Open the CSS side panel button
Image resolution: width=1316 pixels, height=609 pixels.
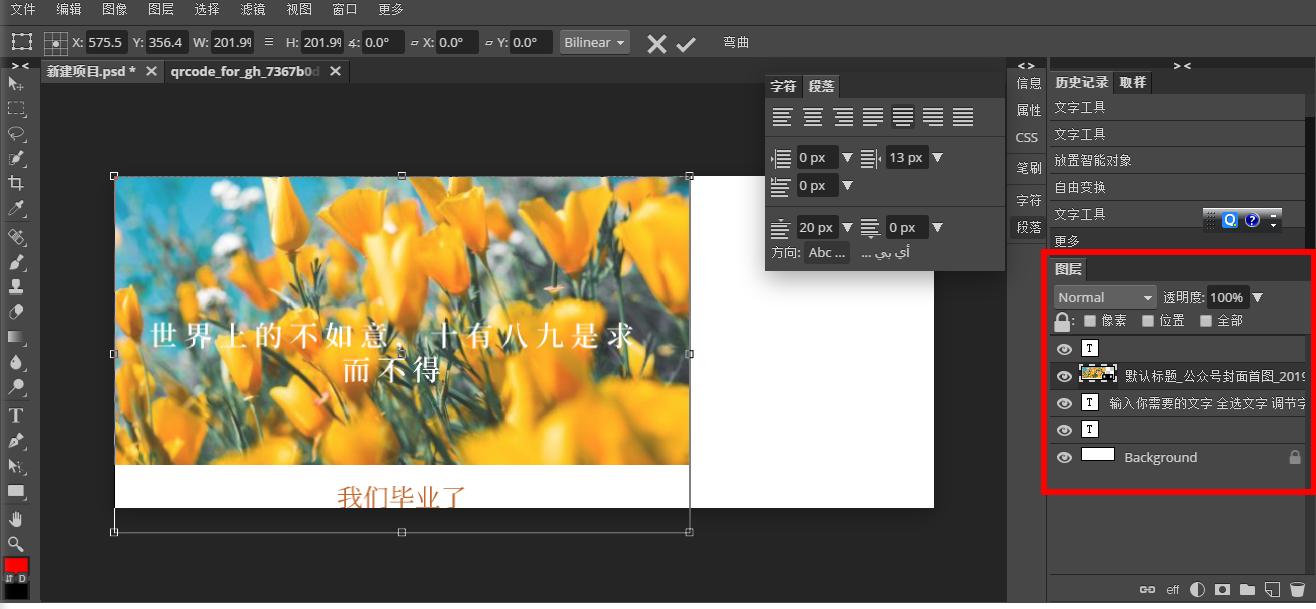click(1027, 137)
